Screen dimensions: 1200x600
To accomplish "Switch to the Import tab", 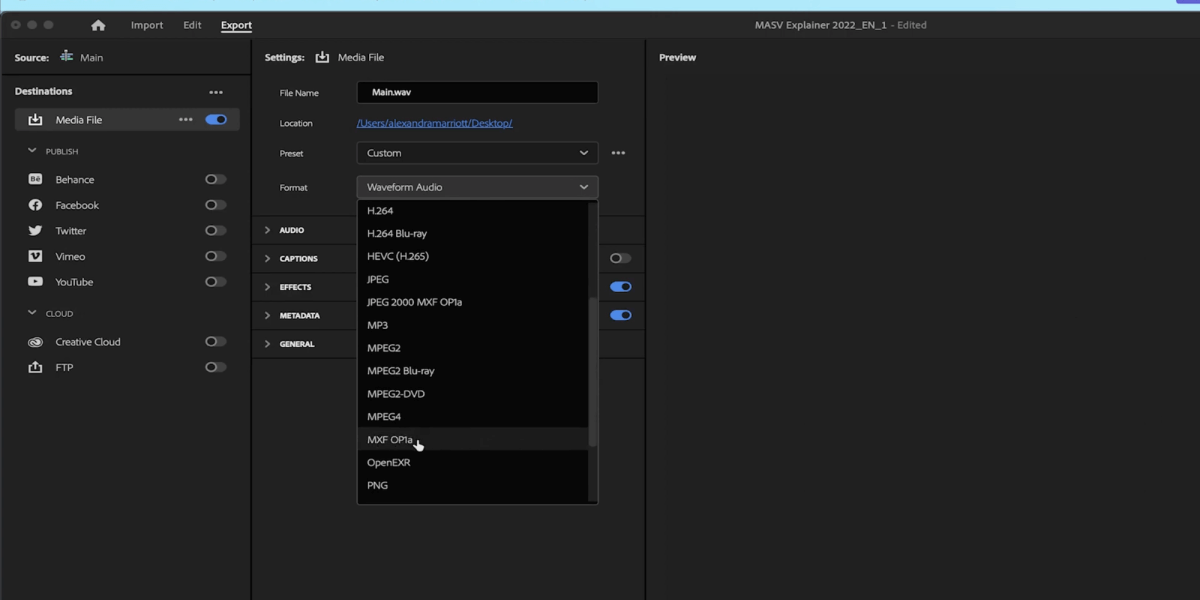I will coord(147,25).
